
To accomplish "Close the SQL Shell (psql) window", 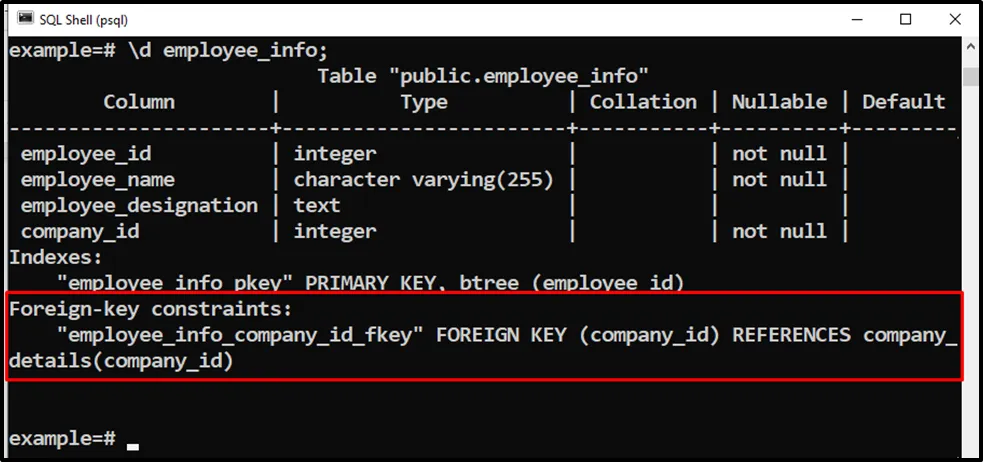I will [x=954, y=19].
